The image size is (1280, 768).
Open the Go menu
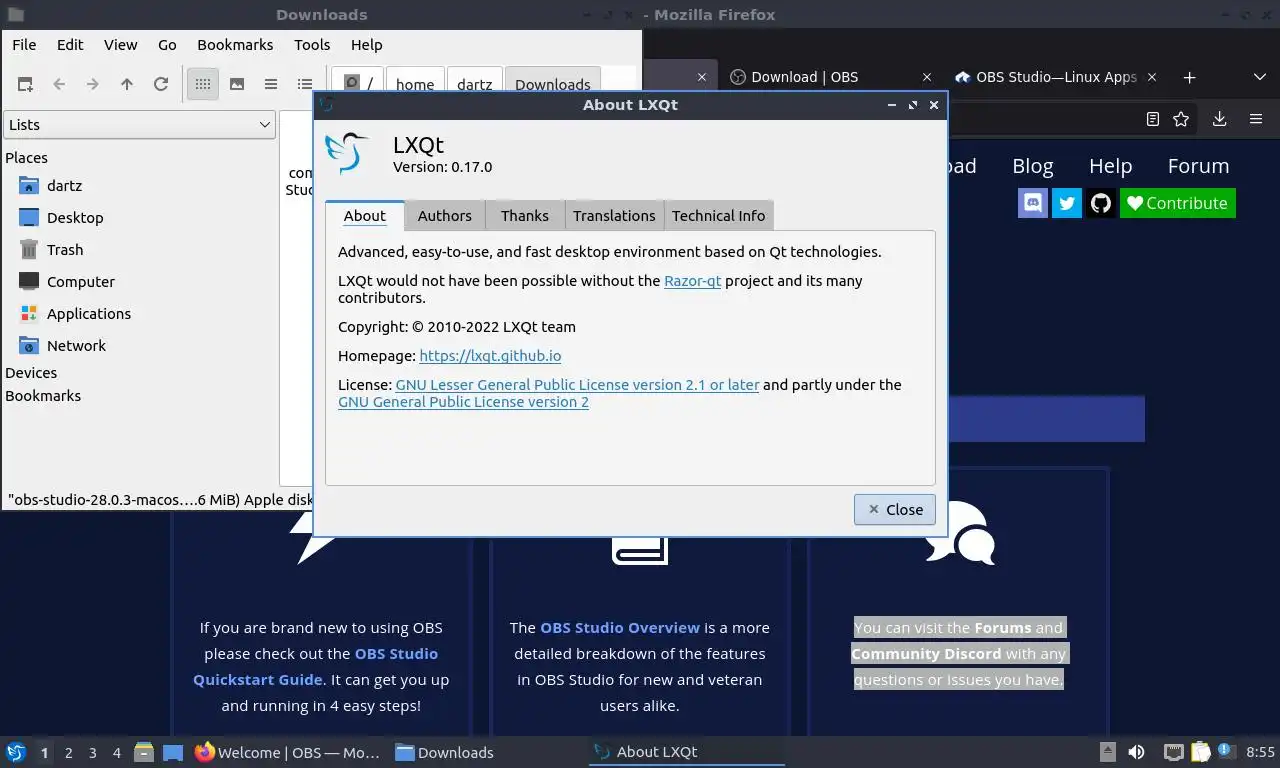coord(167,44)
